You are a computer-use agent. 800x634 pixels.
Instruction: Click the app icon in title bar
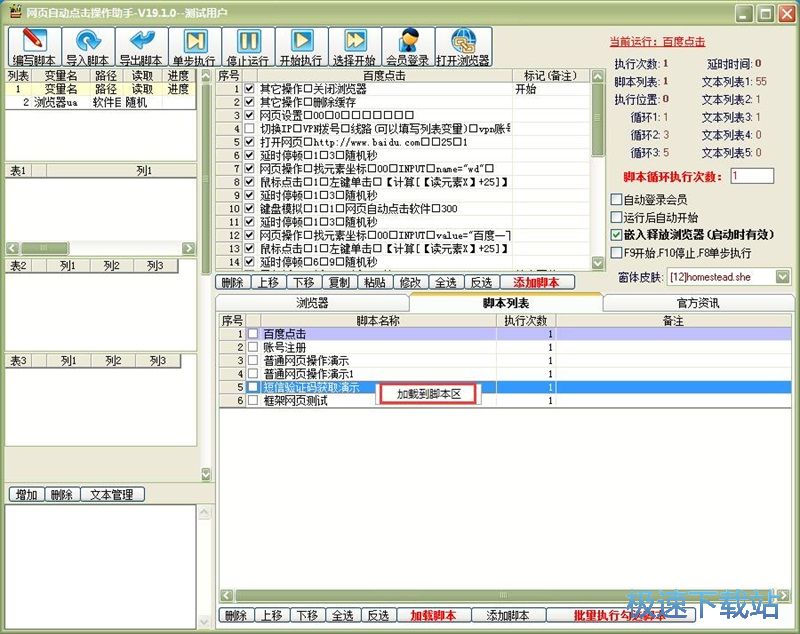16,11
